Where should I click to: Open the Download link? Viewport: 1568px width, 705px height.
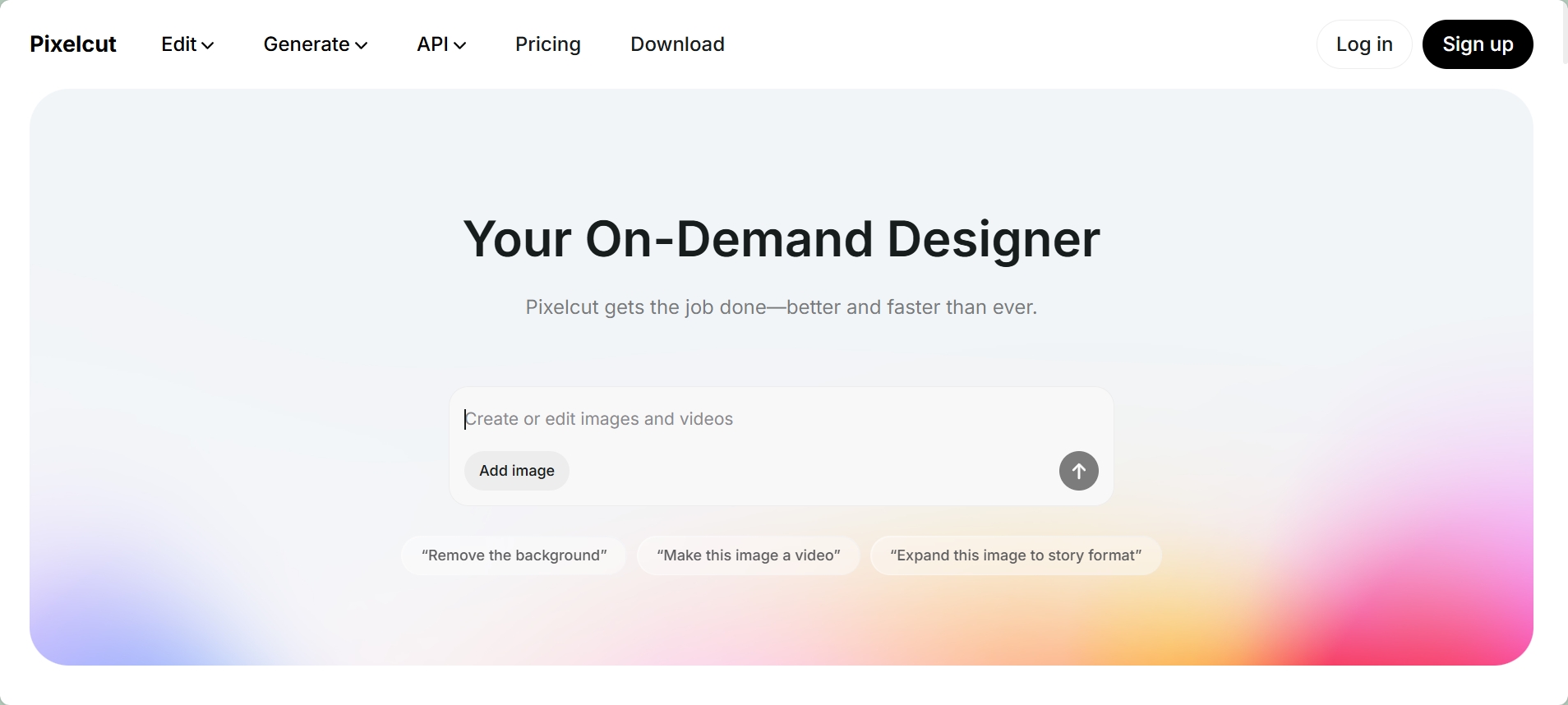pyautogui.click(x=677, y=44)
